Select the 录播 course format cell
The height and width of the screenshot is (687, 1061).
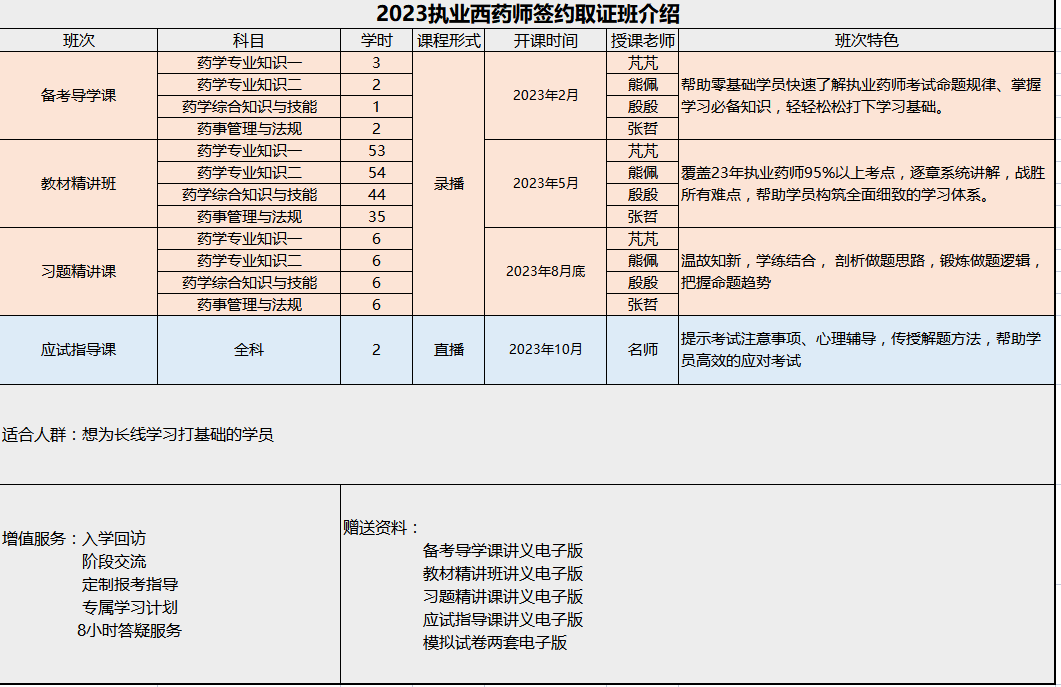coord(449,184)
